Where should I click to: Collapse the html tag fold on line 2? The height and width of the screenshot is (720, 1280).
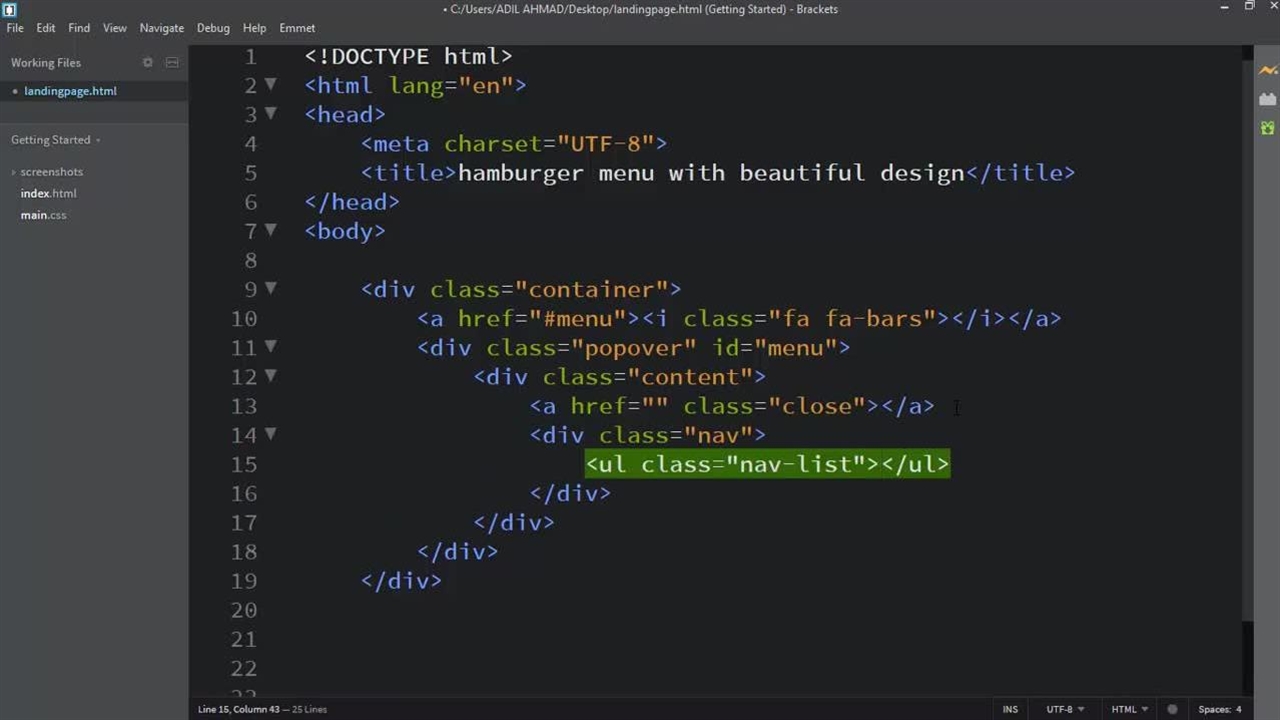pos(270,85)
